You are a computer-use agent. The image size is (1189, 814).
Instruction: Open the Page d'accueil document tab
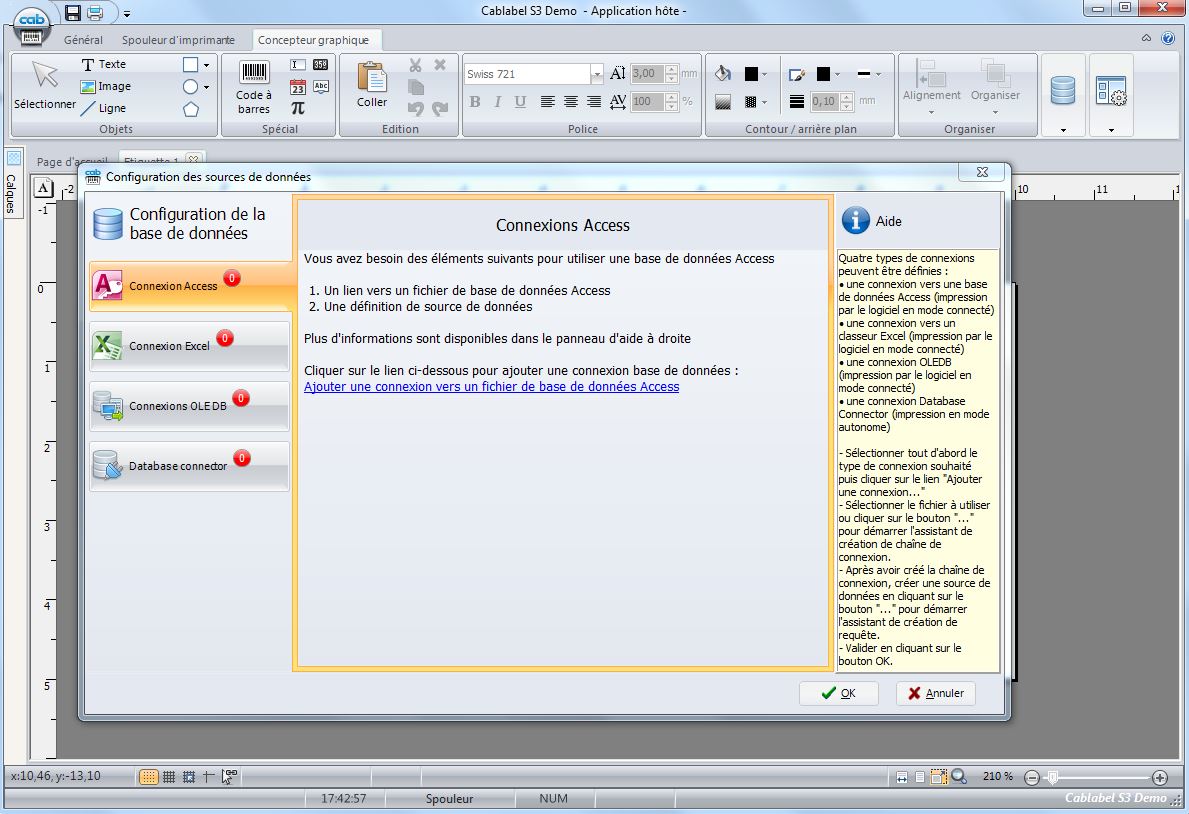(x=73, y=161)
